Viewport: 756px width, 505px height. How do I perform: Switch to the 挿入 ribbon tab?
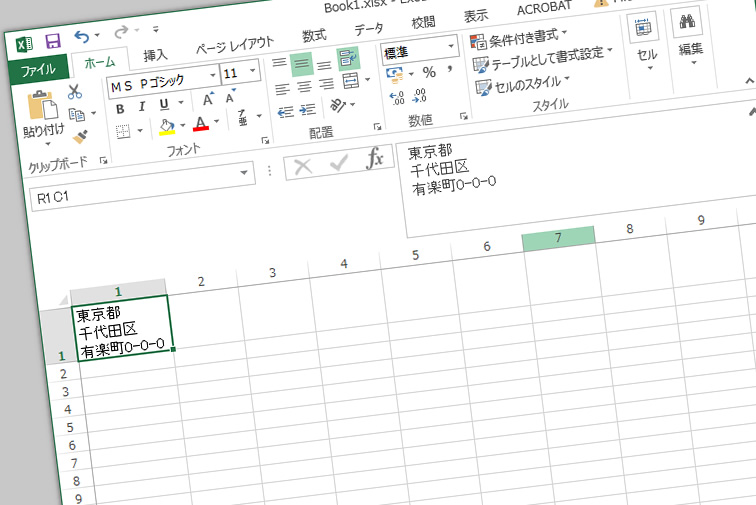pos(155,55)
